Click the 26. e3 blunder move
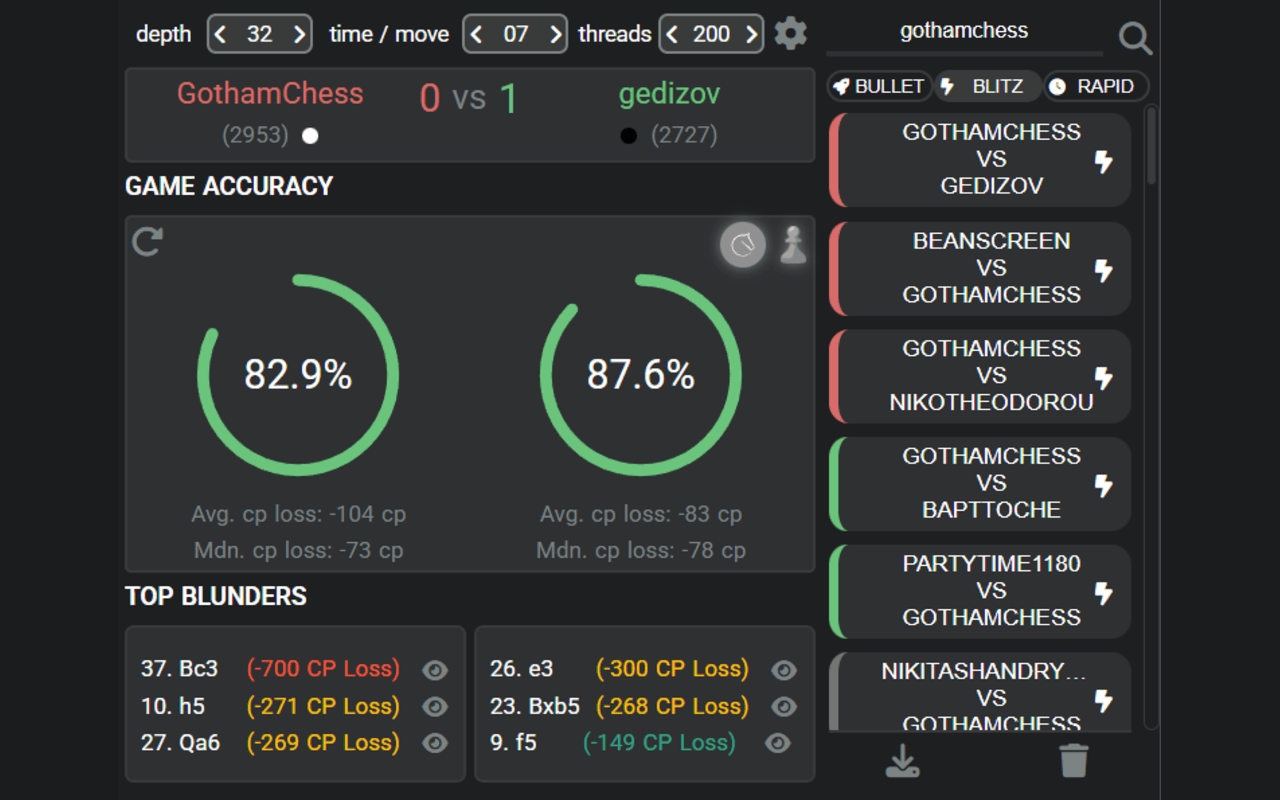This screenshot has width=1280, height=800. [x=521, y=669]
